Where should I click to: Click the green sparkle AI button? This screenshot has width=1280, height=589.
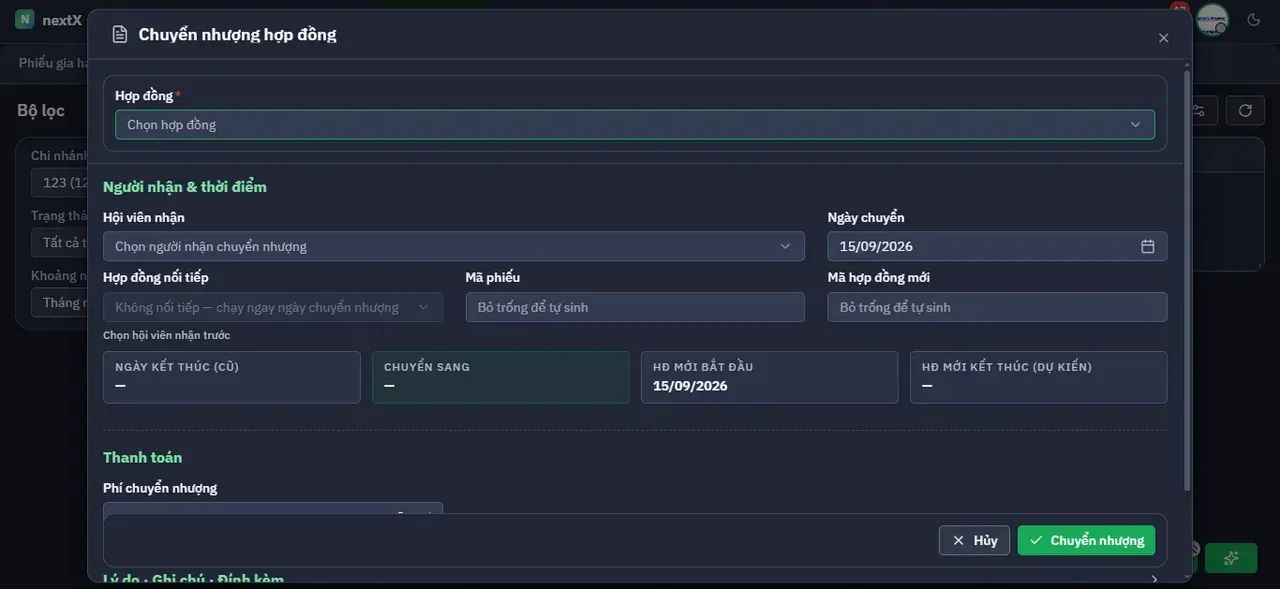pos(1231,558)
